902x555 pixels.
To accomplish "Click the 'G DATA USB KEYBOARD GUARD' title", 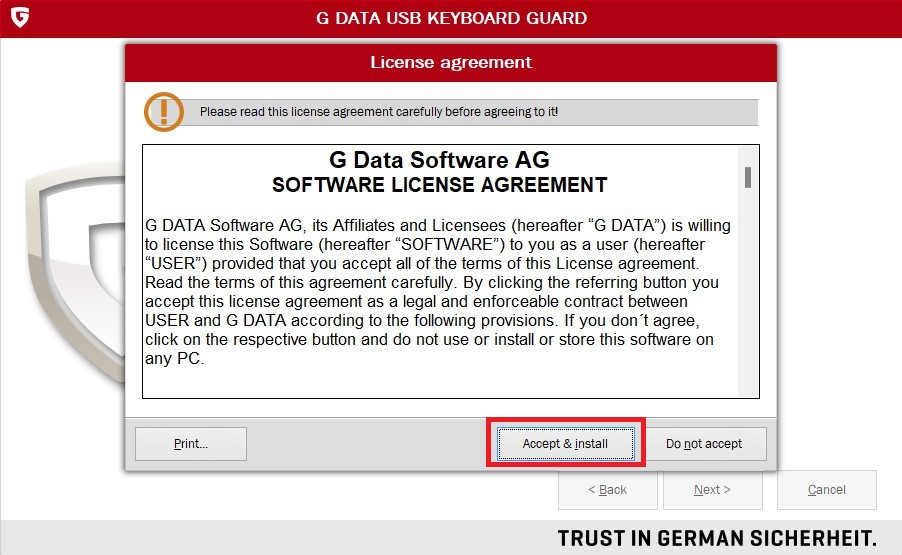I will click(x=452, y=18).
